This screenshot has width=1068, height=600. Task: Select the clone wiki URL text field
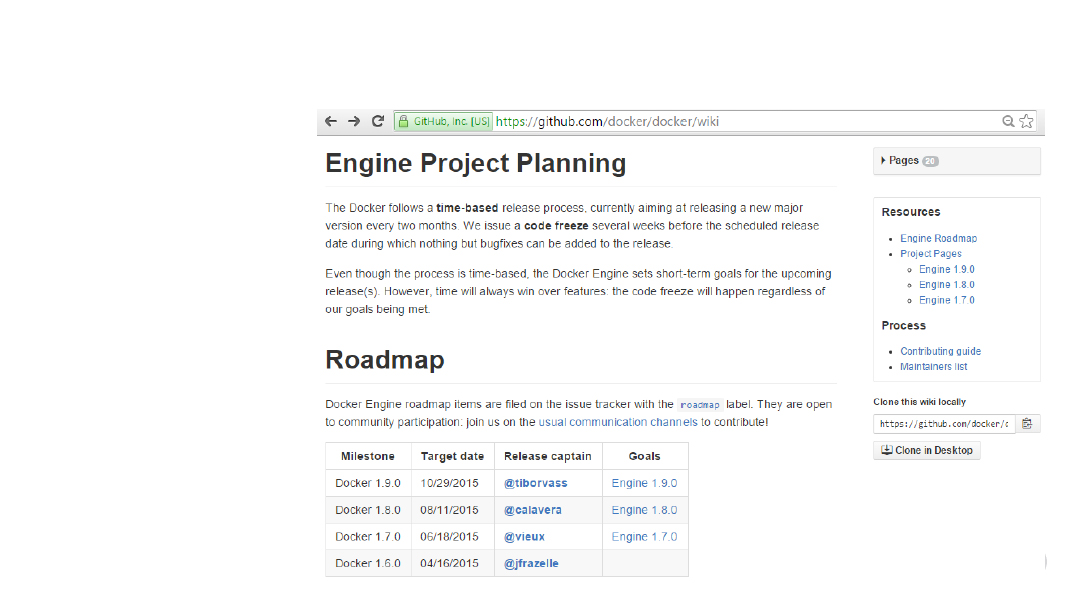point(944,424)
